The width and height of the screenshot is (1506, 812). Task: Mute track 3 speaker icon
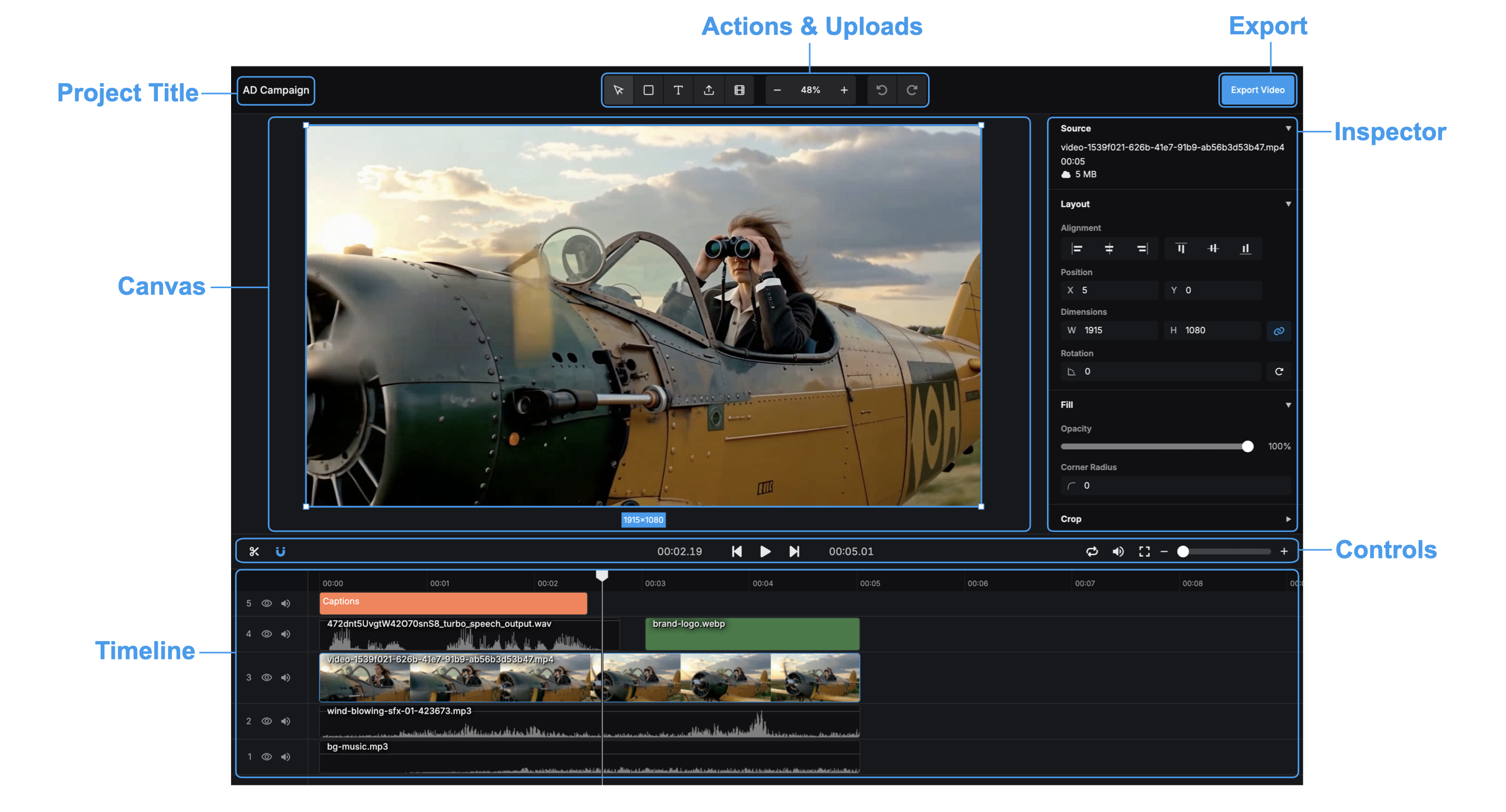click(285, 678)
